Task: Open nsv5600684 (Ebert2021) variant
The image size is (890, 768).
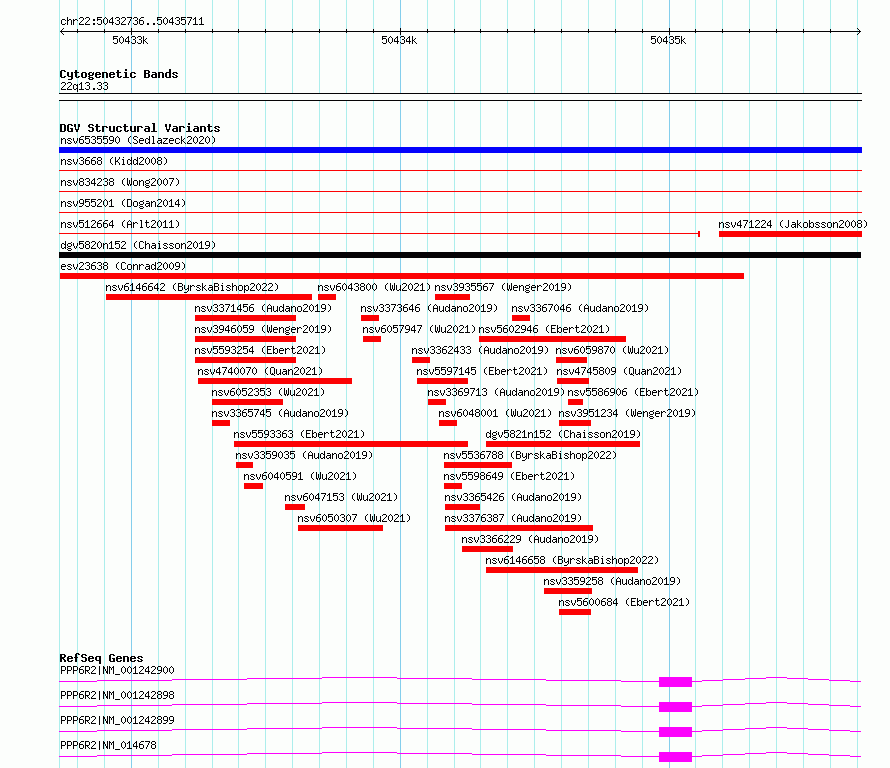Action: tap(624, 602)
